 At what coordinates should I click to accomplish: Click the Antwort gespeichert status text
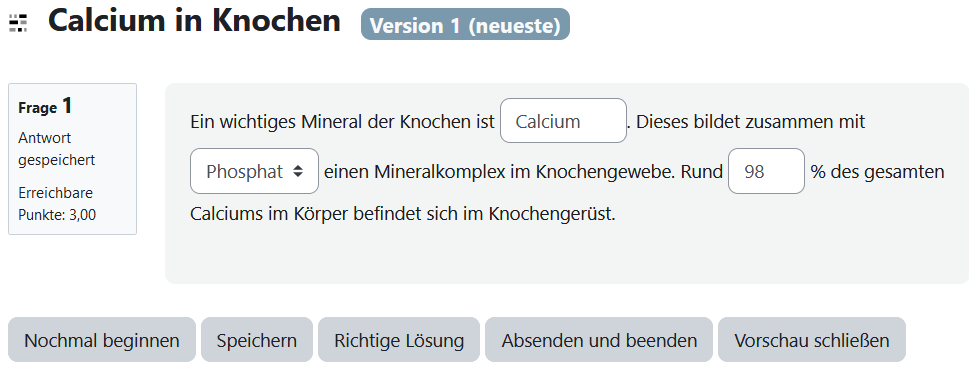click(x=57, y=149)
